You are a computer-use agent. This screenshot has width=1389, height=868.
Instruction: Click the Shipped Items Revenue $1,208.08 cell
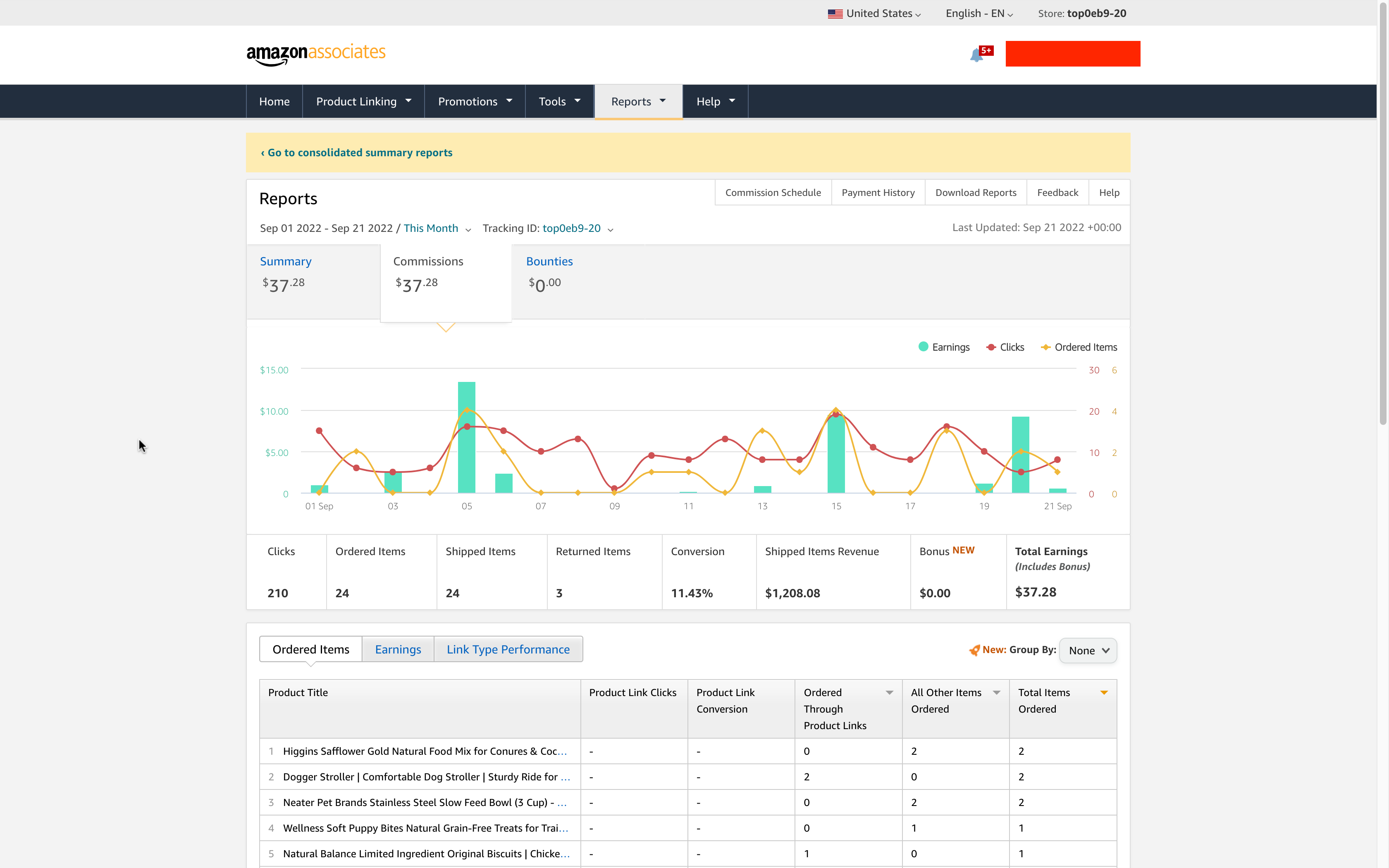(833, 572)
